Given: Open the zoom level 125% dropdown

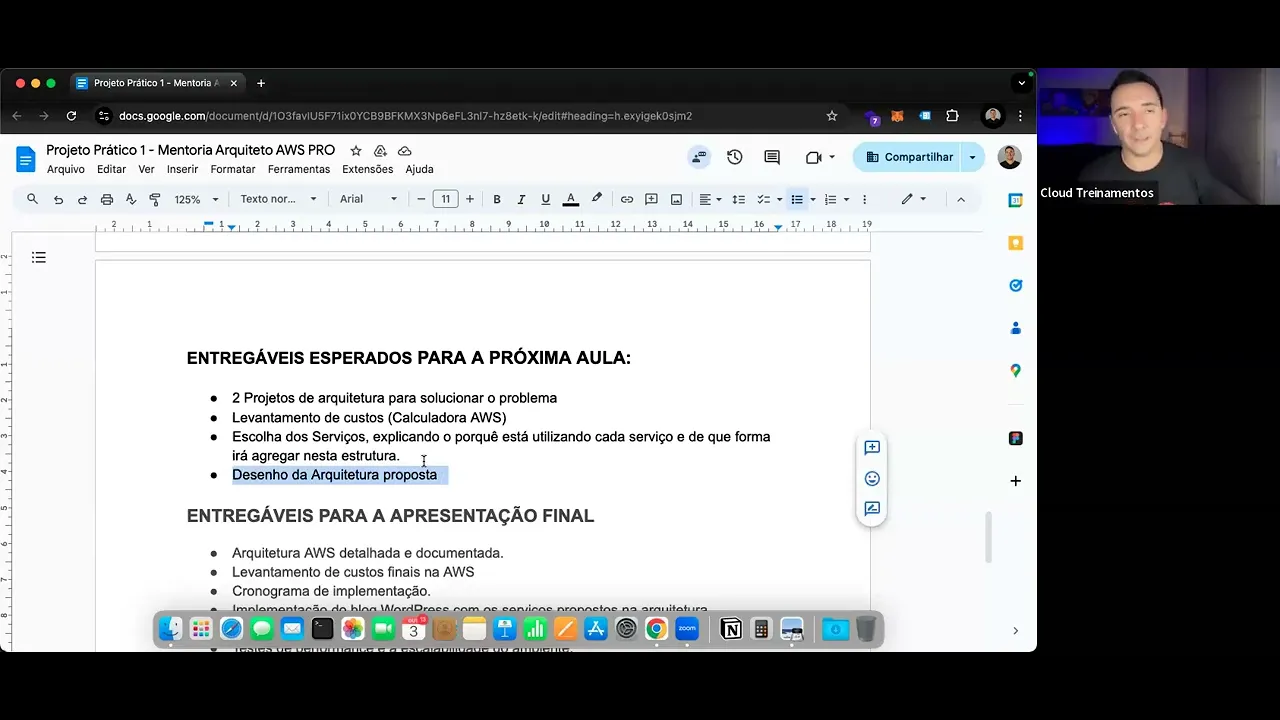Looking at the screenshot, I should tap(196, 199).
